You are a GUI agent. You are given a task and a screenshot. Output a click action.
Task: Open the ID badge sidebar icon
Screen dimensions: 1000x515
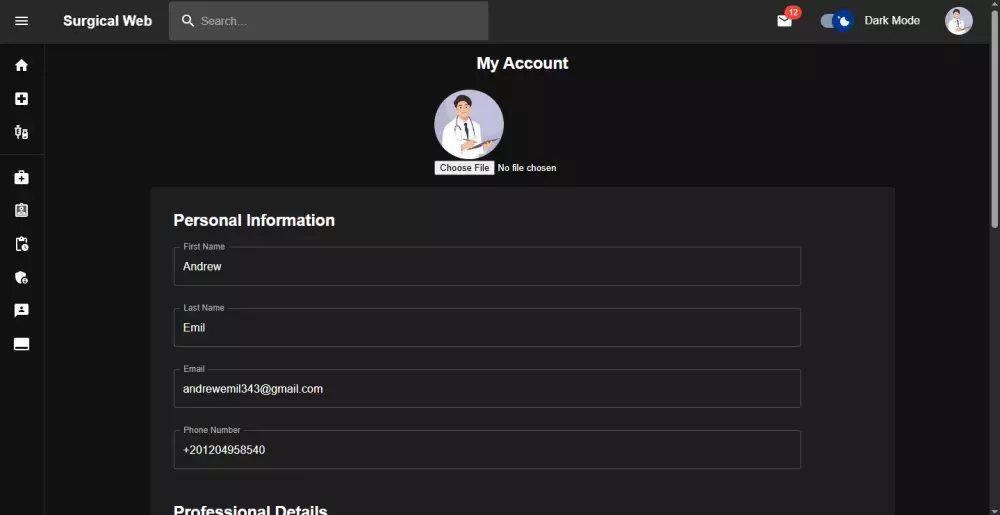pyautogui.click(x=22, y=210)
